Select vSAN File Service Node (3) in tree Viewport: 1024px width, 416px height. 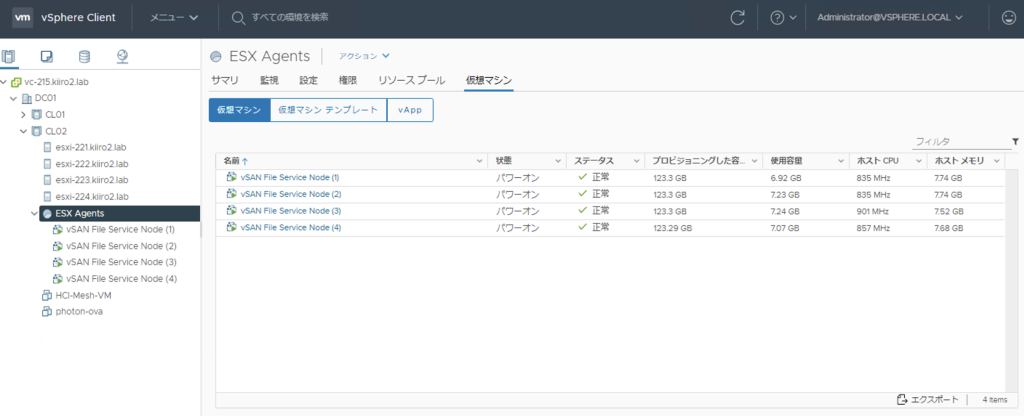point(121,262)
